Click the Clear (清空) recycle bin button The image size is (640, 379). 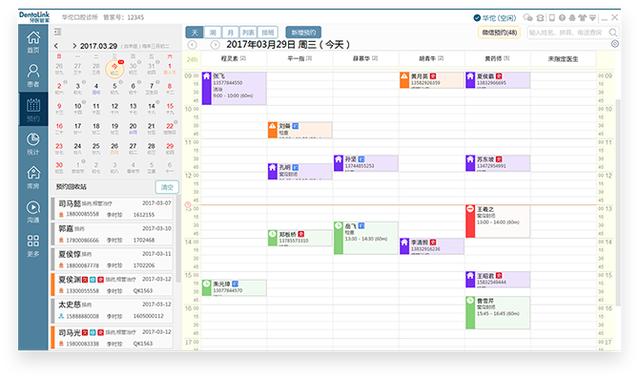(x=167, y=187)
